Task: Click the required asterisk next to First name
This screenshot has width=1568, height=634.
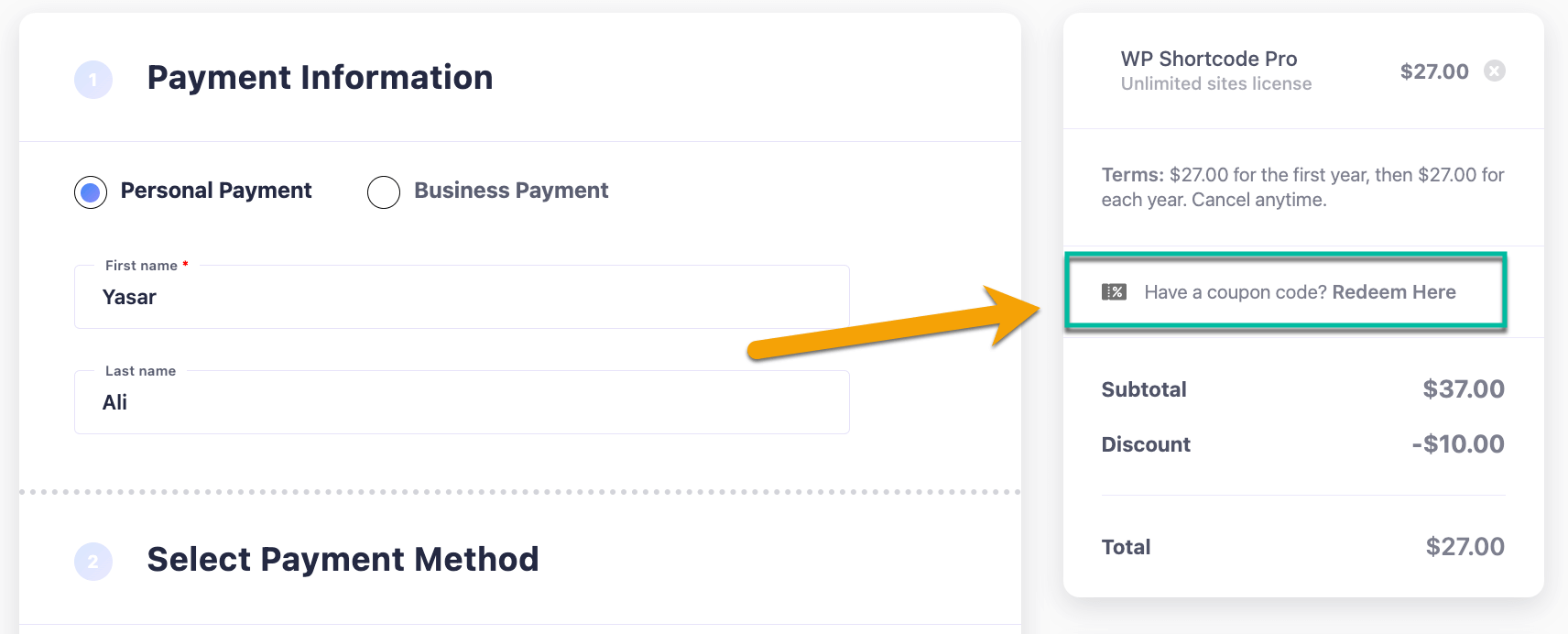Action: (183, 262)
